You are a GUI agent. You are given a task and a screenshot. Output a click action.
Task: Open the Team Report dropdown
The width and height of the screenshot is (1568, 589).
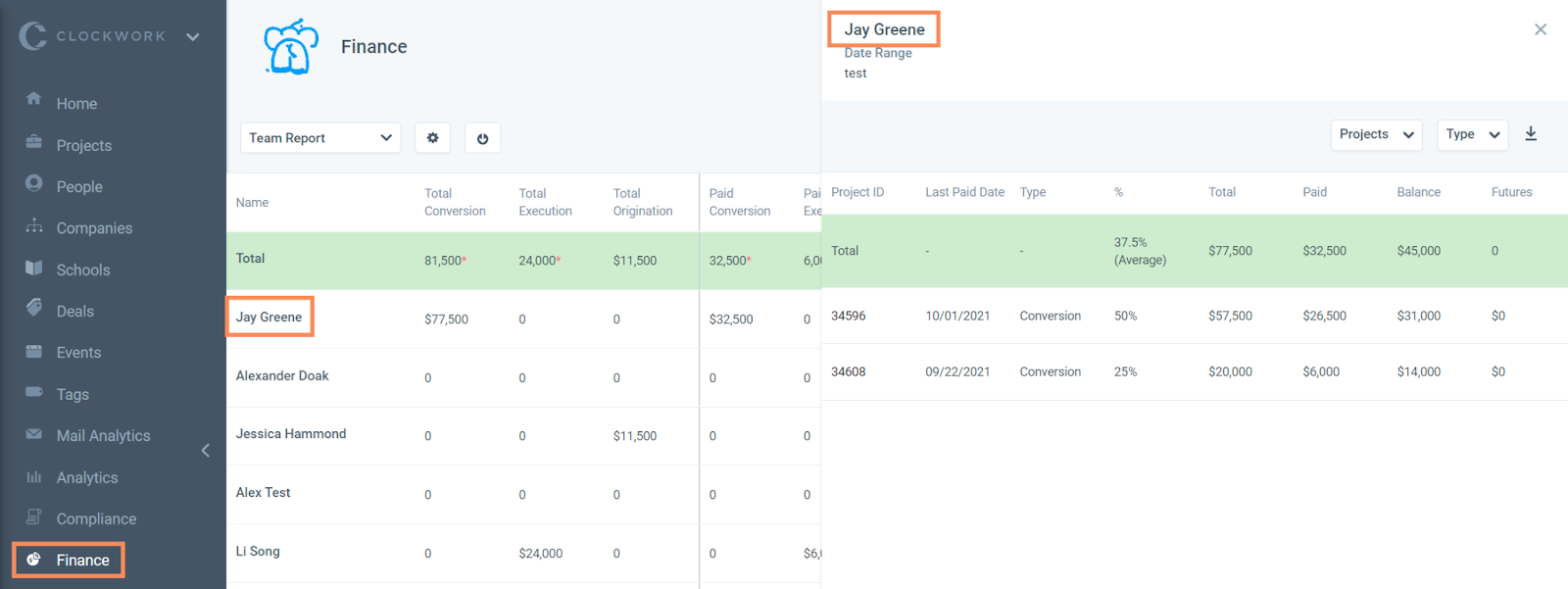[319, 138]
